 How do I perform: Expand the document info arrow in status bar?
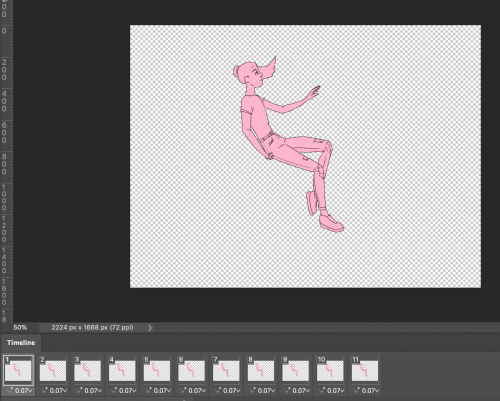click(150, 328)
